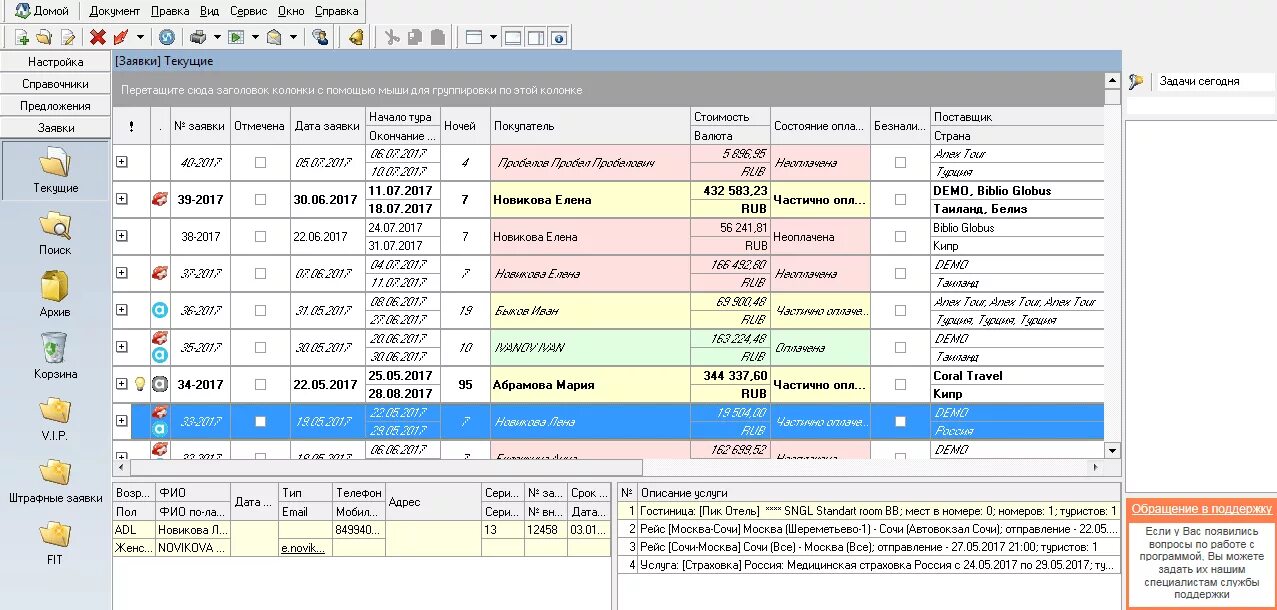The width and height of the screenshot is (1277, 610).
Task: Toggle the bottom panel layout icon
Action: 513,38
